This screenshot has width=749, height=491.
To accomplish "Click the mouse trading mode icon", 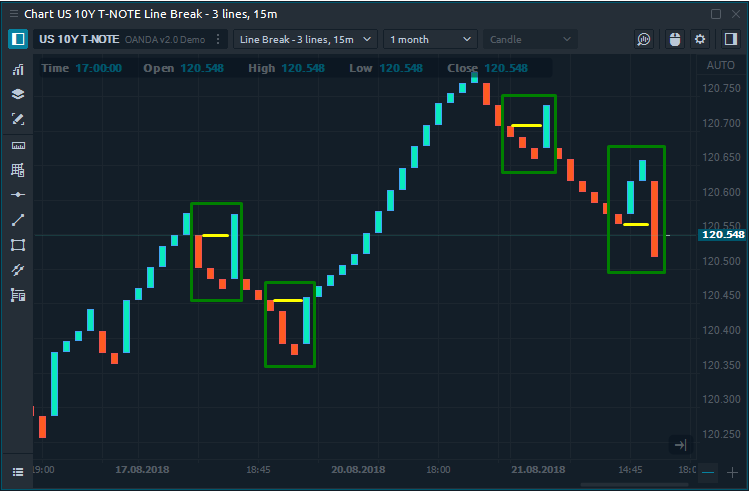I will point(673,39).
